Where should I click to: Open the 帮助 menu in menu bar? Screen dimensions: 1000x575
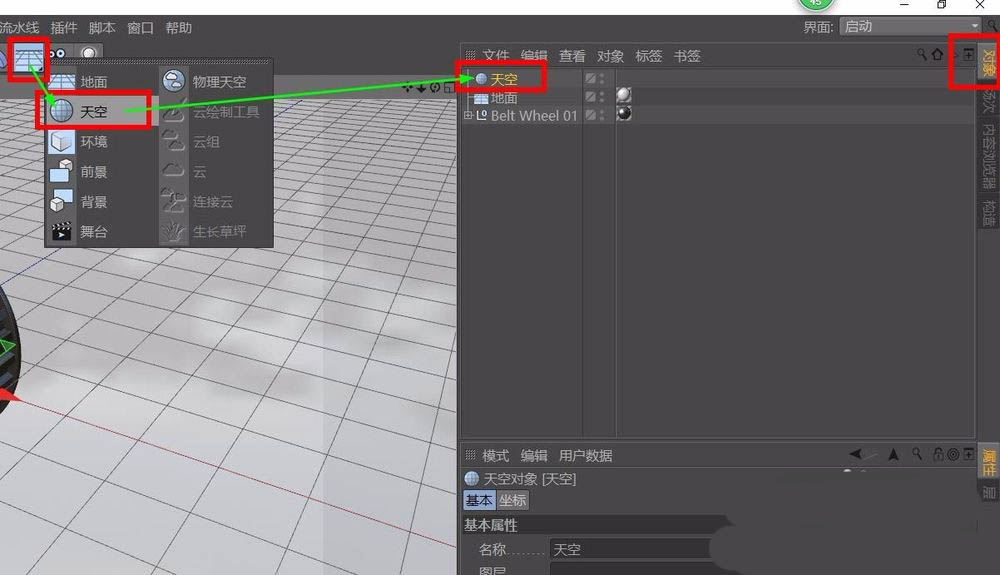pyautogui.click(x=178, y=28)
